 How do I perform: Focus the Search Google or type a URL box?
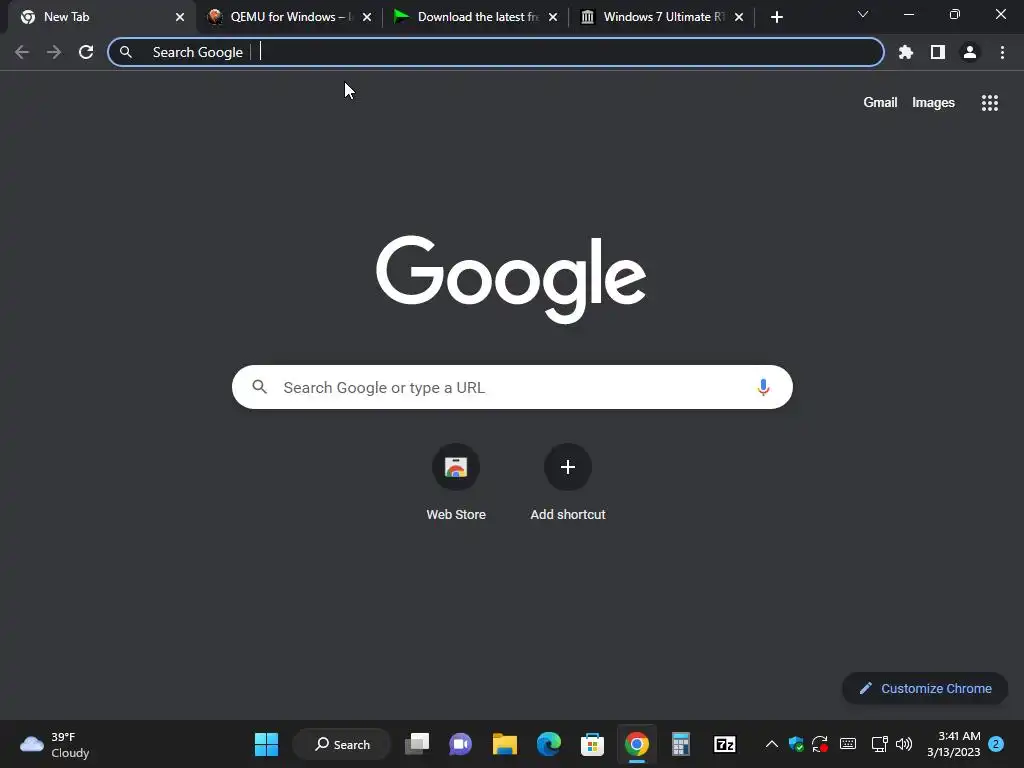pyautogui.click(x=512, y=387)
